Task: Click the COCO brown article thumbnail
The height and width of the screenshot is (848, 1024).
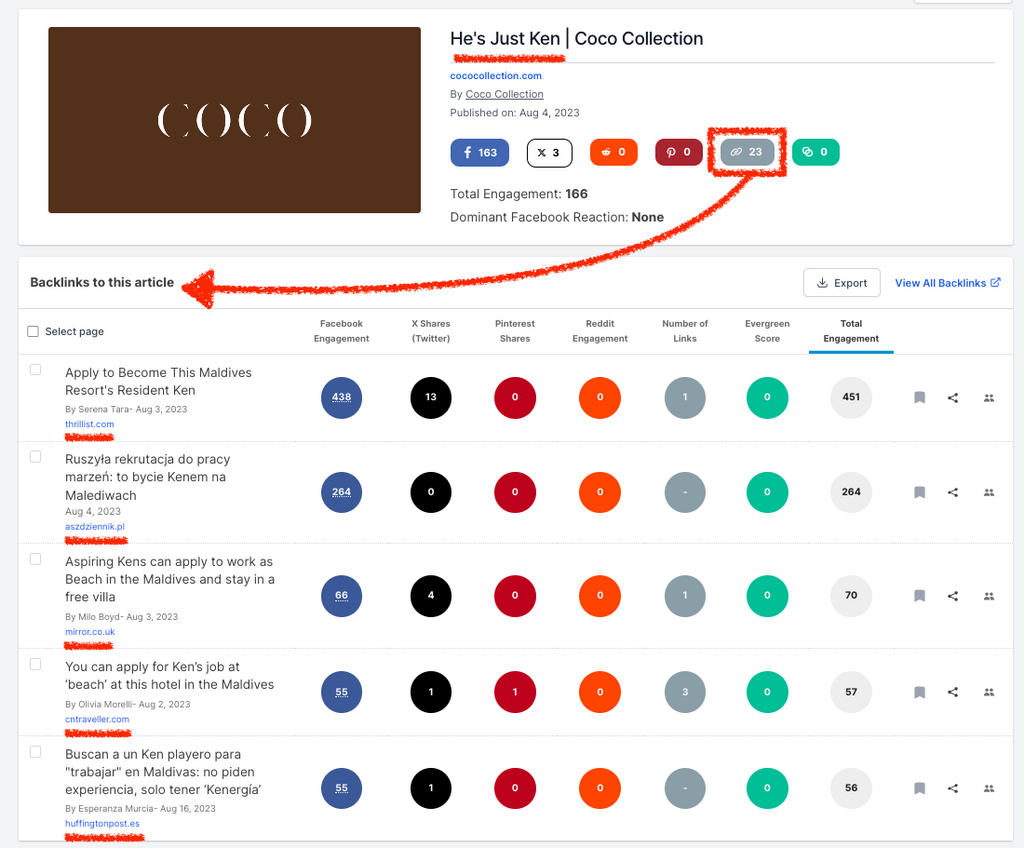Action: [234, 120]
